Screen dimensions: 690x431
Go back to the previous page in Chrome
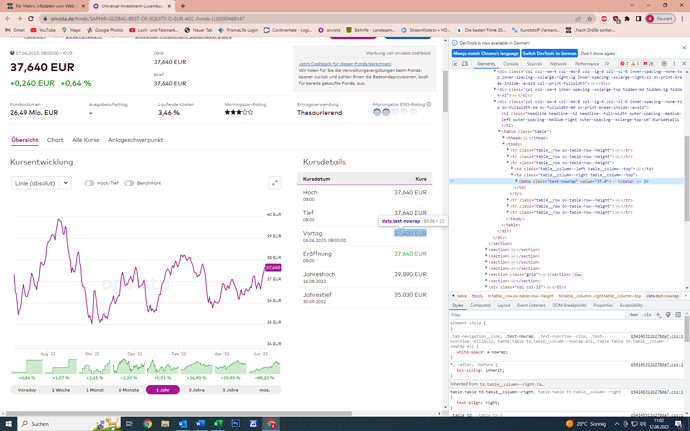coord(7,18)
